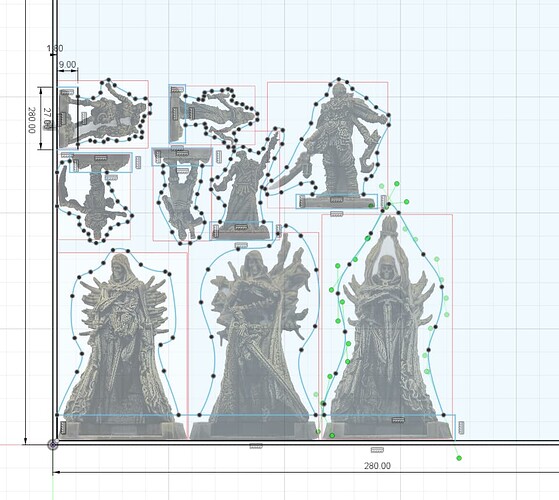Select the constraint glyph right of the arch figure's base
Image resolution: width=559 pixels, height=500 pixels.
click(x=461, y=427)
